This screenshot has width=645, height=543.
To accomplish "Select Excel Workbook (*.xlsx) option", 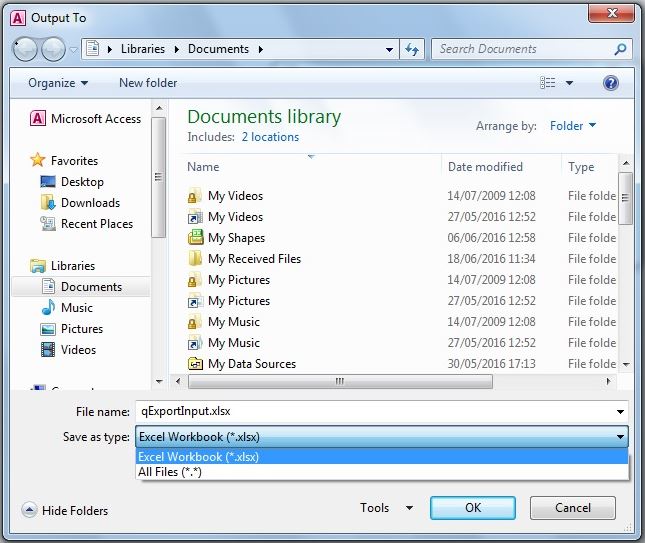I will tap(198, 457).
